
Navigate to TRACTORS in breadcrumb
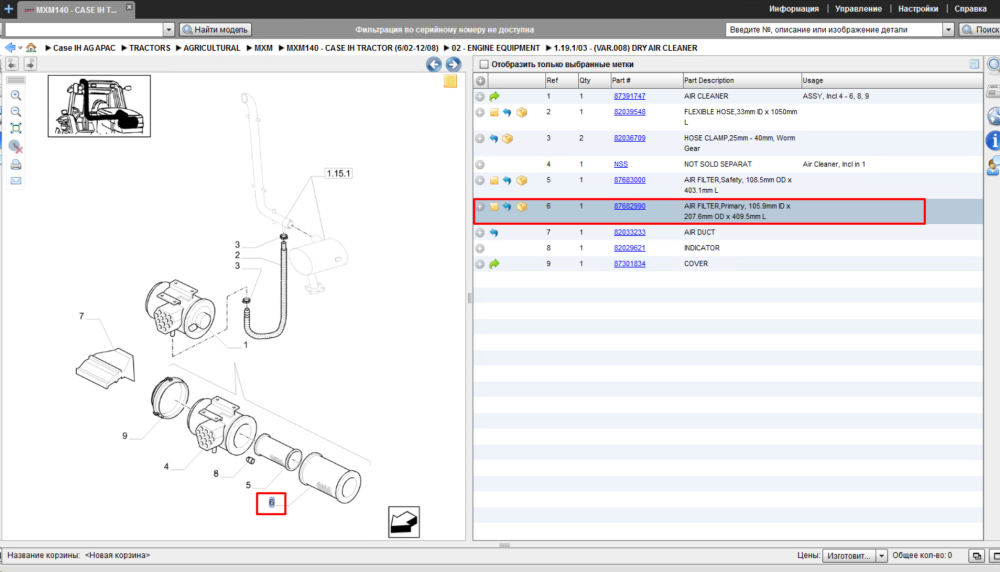[x=149, y=48]
